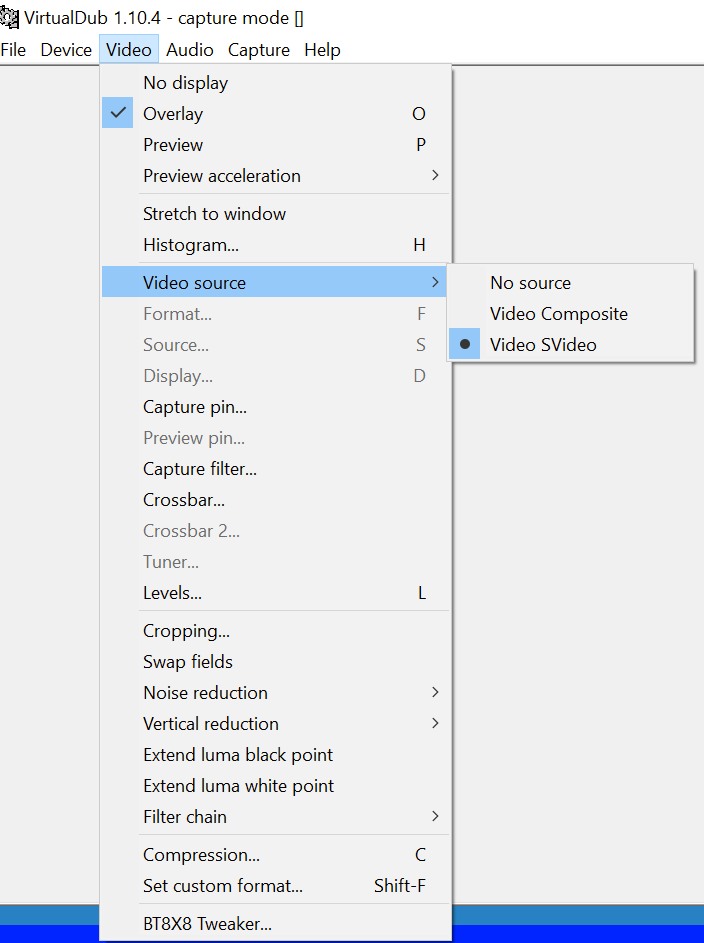Select the Video SVideo source
The height and width of the screenshot is (943, 704).
(x=543, y=345)
